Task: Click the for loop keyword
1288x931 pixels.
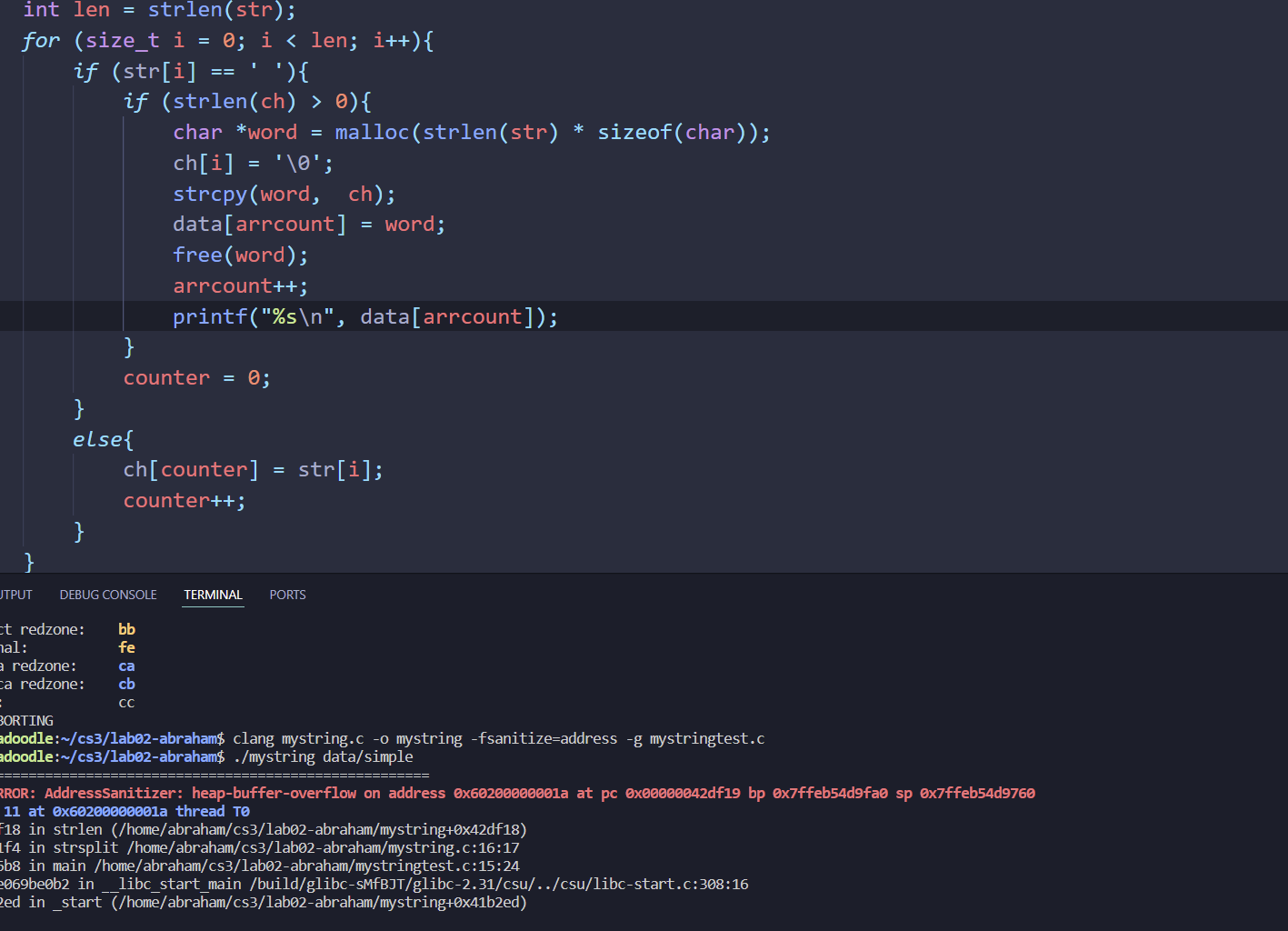Action: 41,41
